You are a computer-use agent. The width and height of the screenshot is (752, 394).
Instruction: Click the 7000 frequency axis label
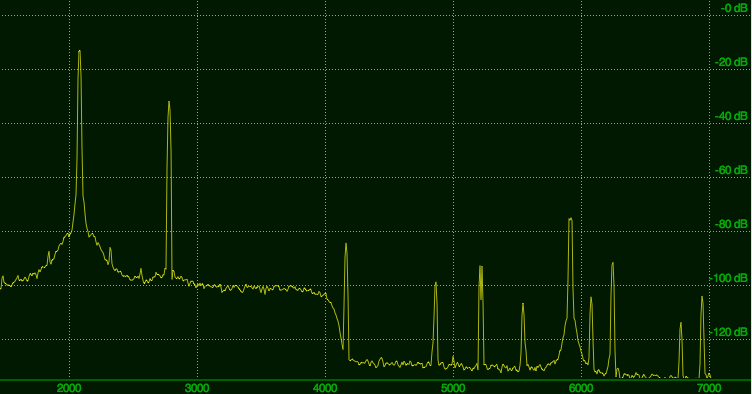(709, 388)
